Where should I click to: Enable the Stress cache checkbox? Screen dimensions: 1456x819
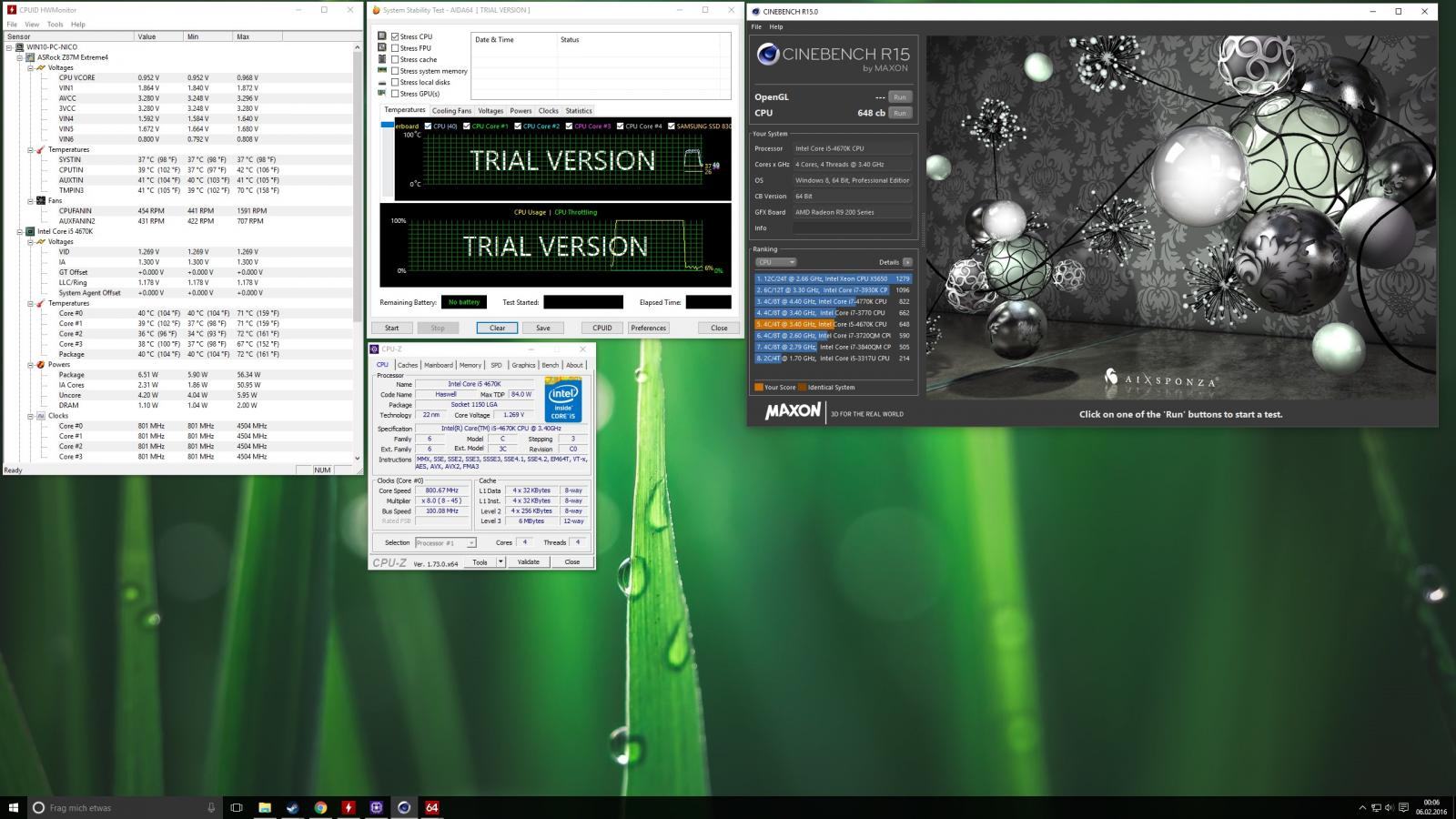(395, 59)
